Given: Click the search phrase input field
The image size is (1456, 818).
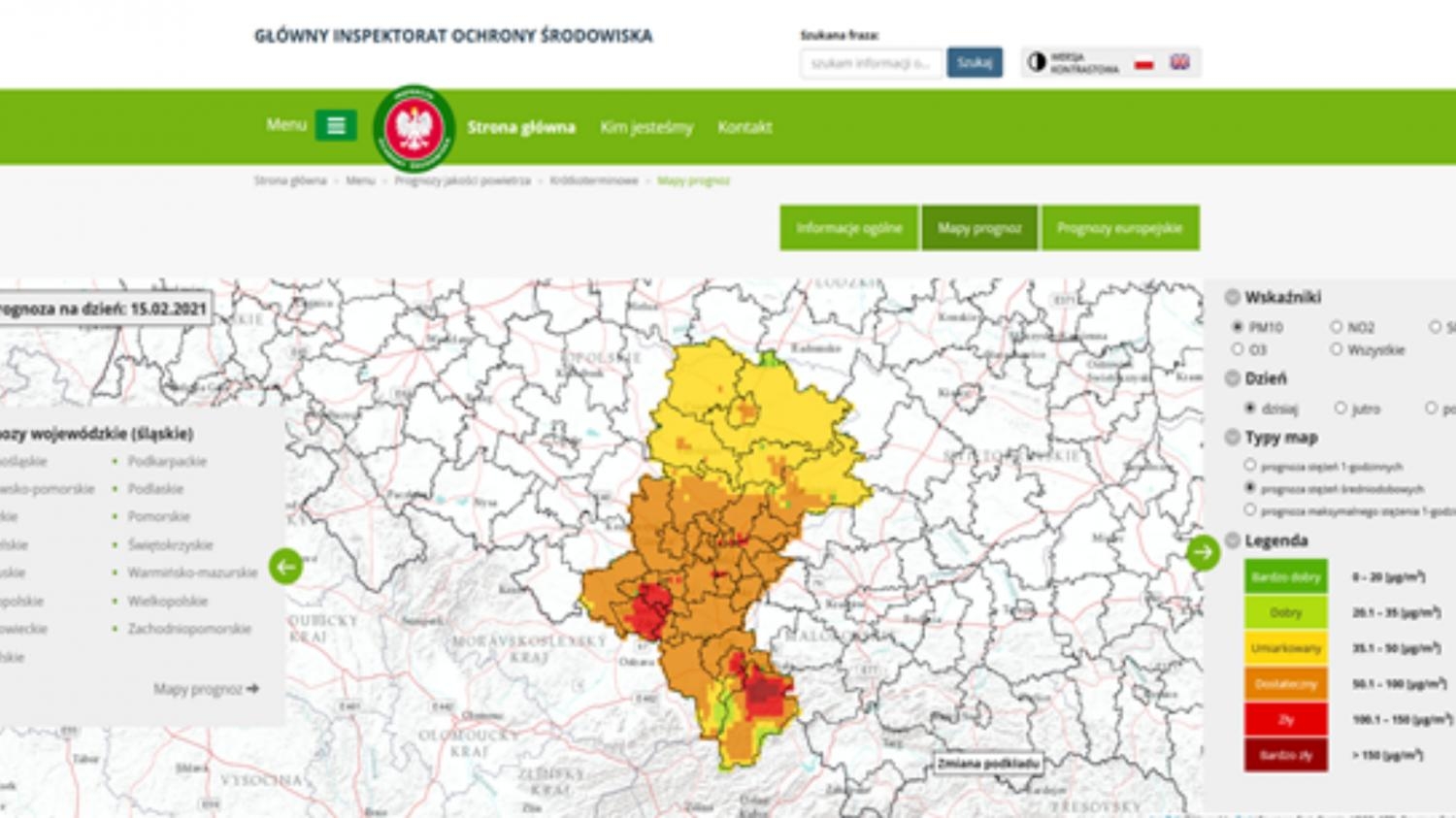Looking at the screenshot, I should tap(871, 63).
